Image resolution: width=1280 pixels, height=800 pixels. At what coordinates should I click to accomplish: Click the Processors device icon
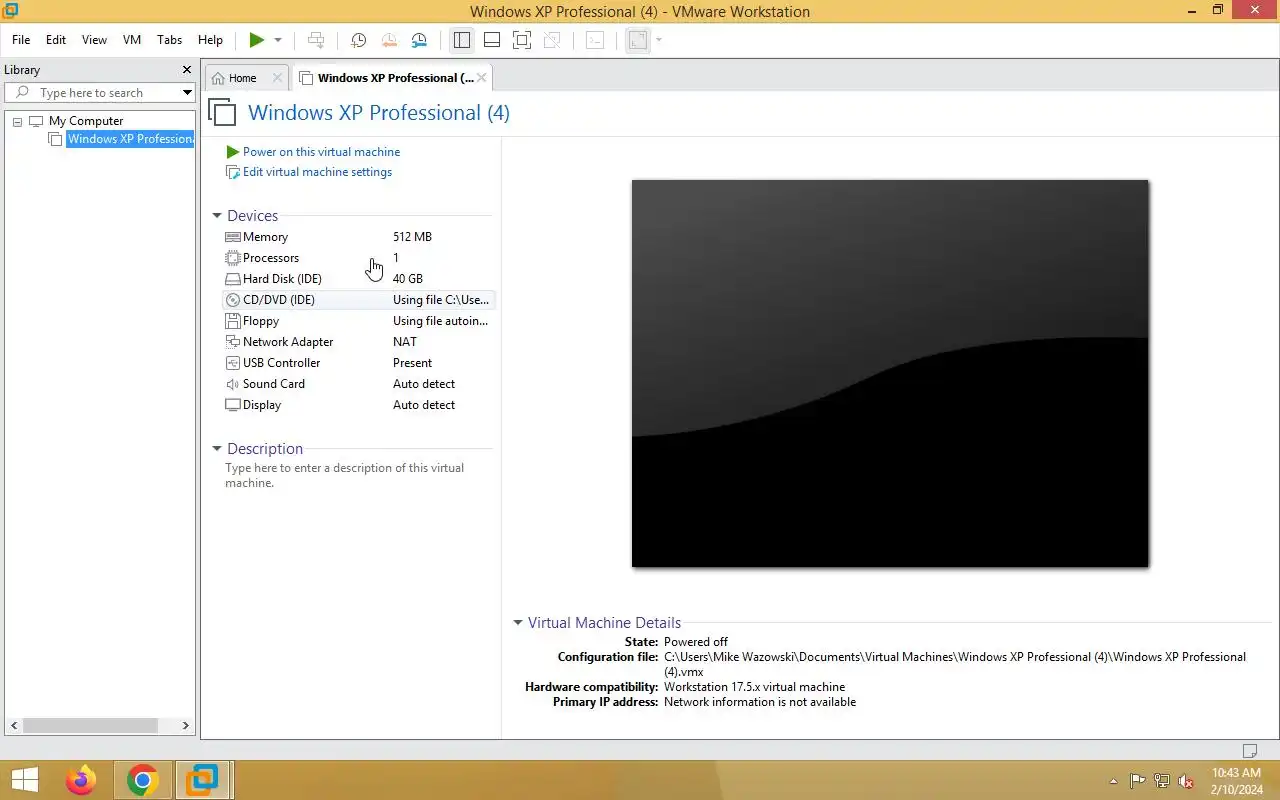tap(233, 258)
